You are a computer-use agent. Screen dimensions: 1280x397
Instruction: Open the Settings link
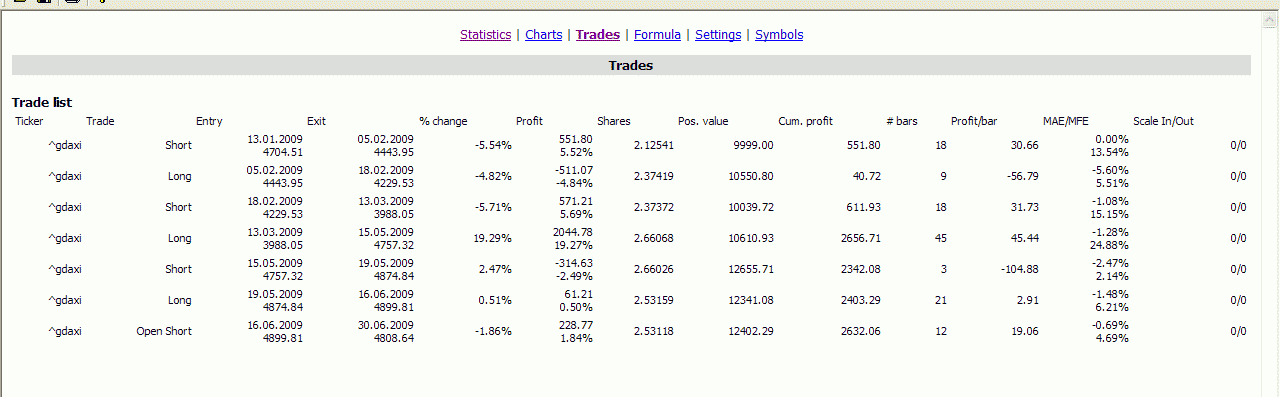tap(718, 35)
